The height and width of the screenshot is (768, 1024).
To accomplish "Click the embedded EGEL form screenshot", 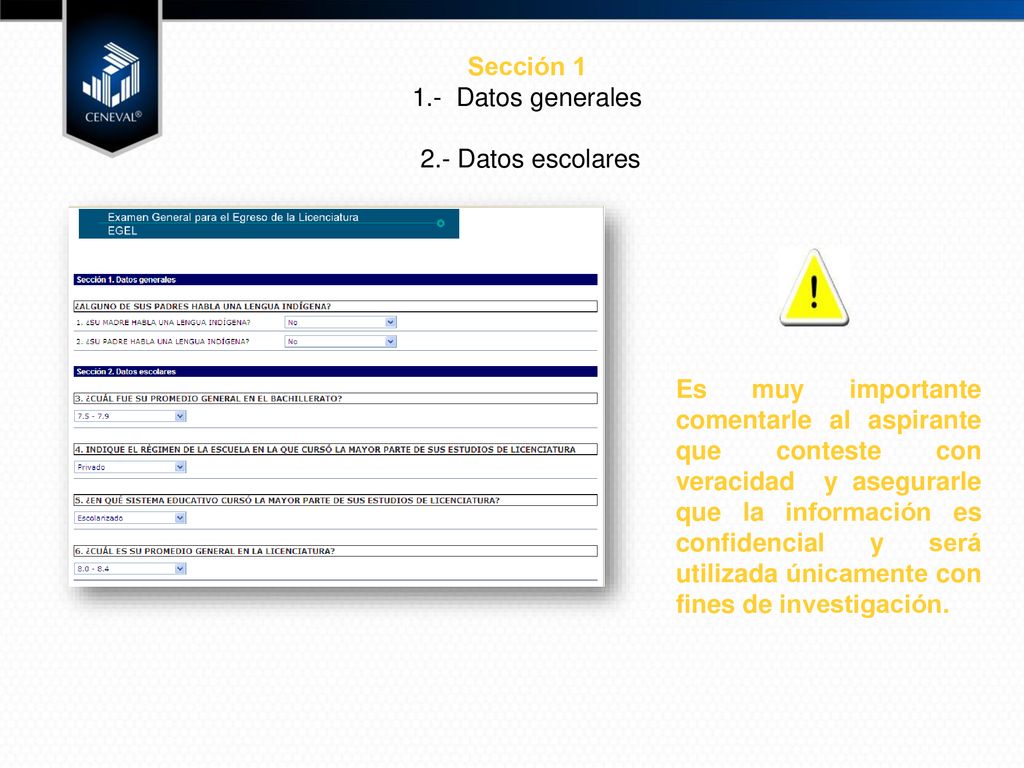I will 336,396.
